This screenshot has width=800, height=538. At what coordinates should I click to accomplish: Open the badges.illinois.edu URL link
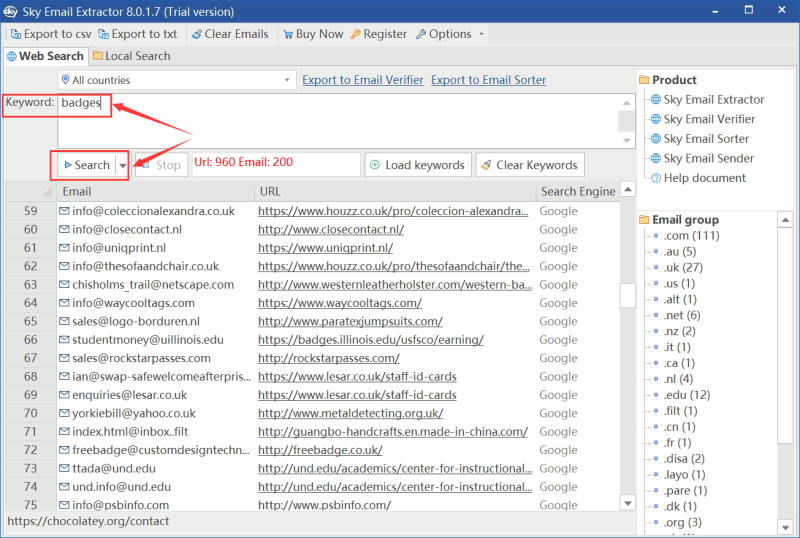tap(370, 340)
